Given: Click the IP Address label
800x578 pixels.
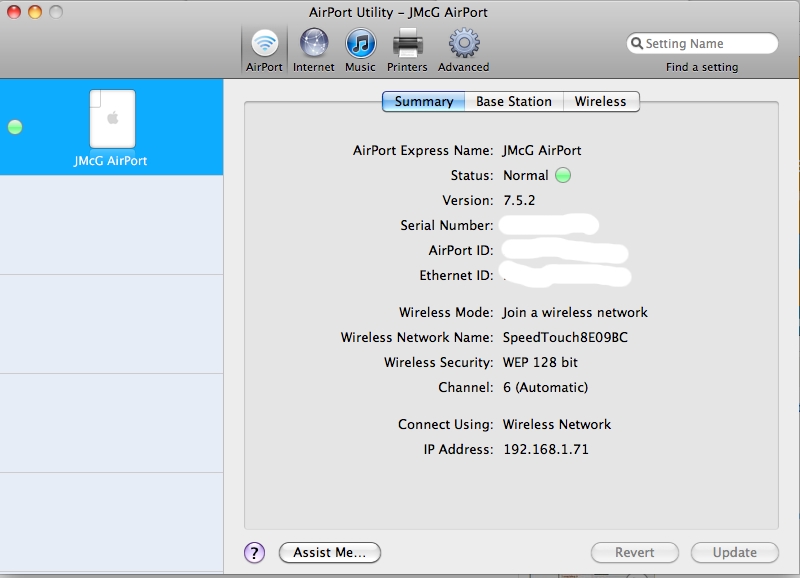Looking at the screenshot, I should point(459,449).
